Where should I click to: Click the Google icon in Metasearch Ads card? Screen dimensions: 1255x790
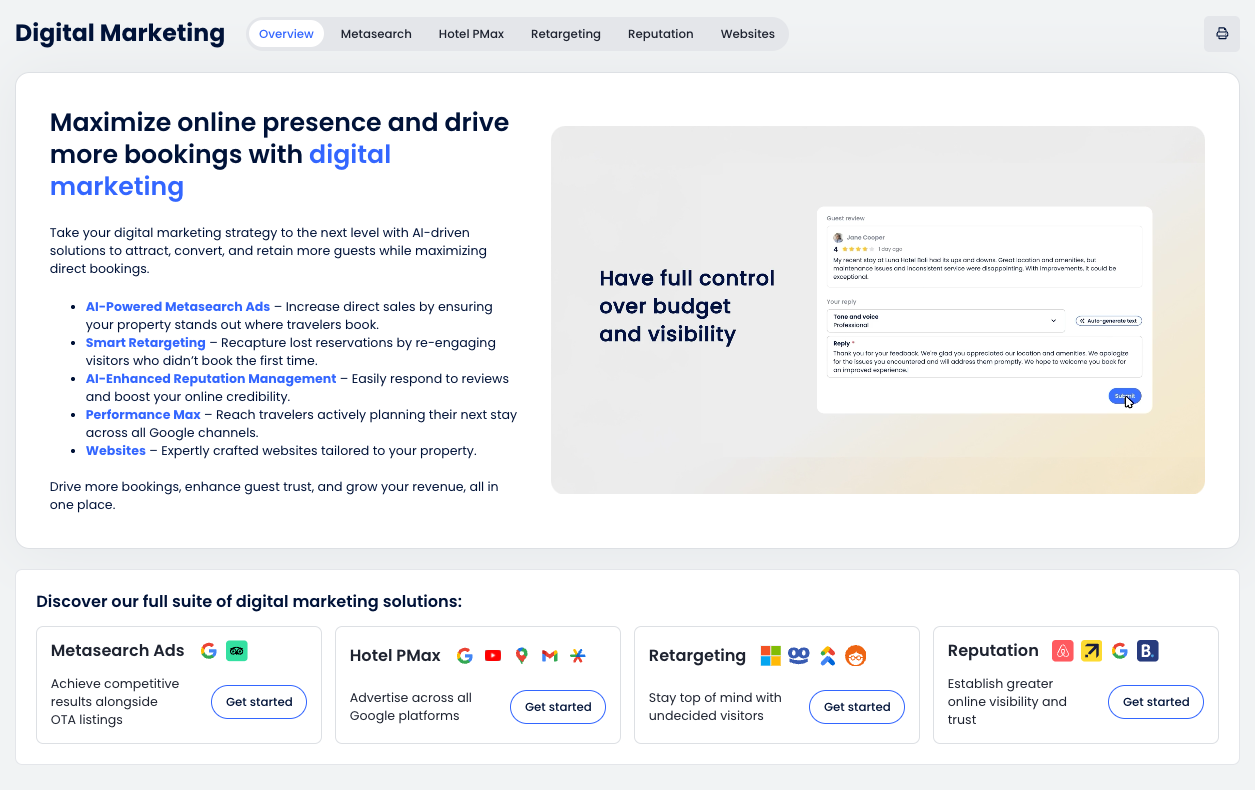tap(208, 651)
